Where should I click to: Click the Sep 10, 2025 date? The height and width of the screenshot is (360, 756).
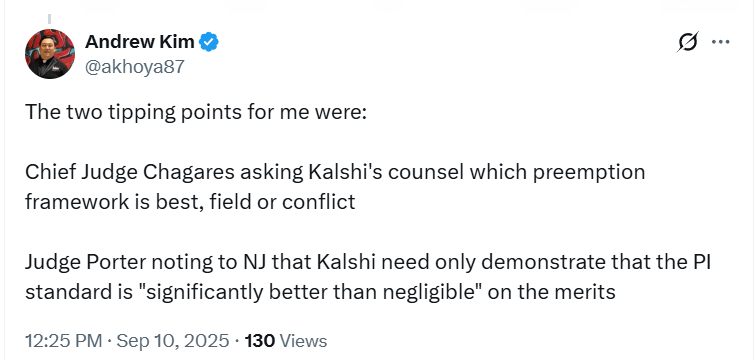(173, 341)
